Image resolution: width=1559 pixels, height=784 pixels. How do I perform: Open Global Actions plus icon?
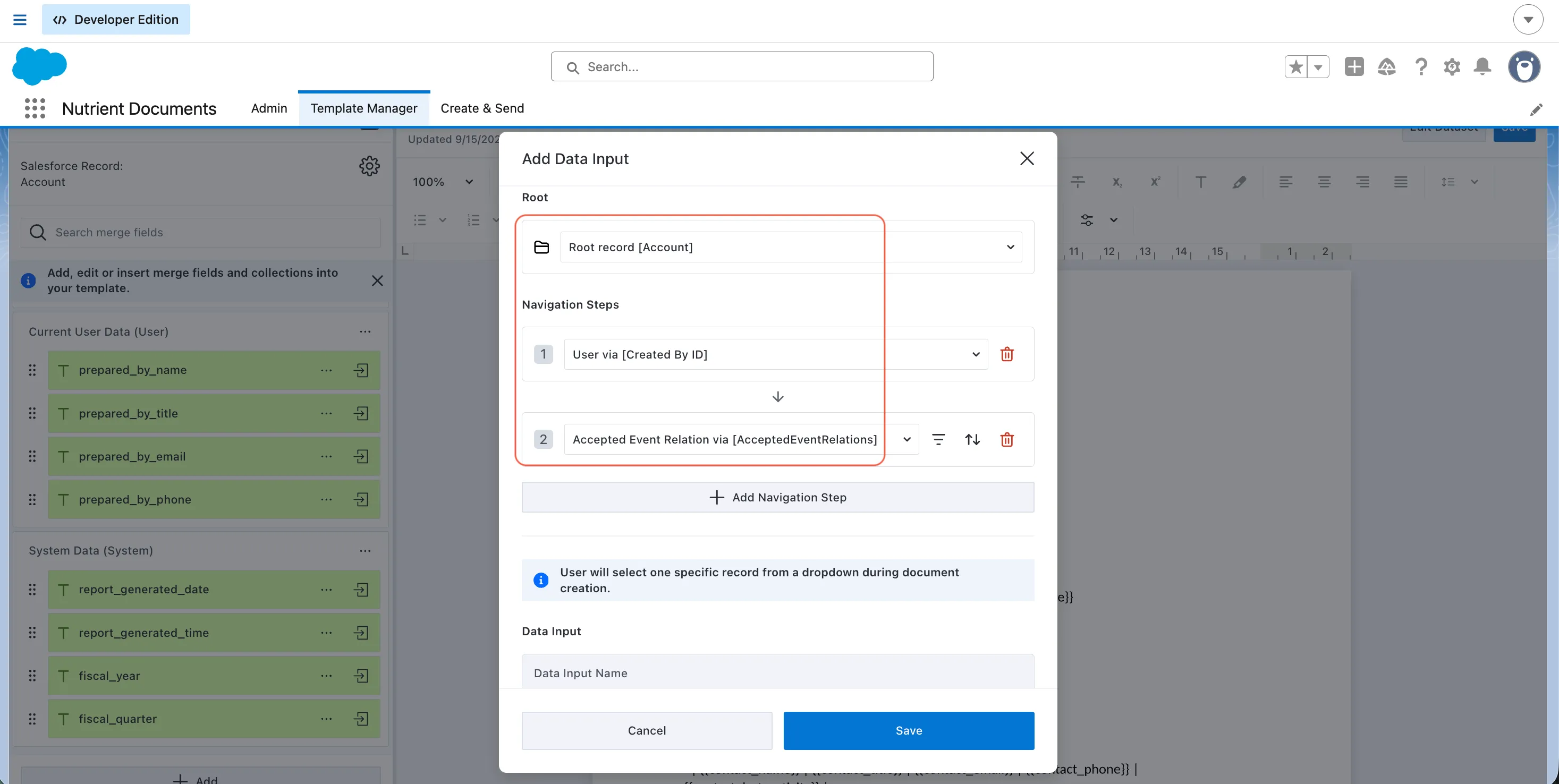point(1354,66)
